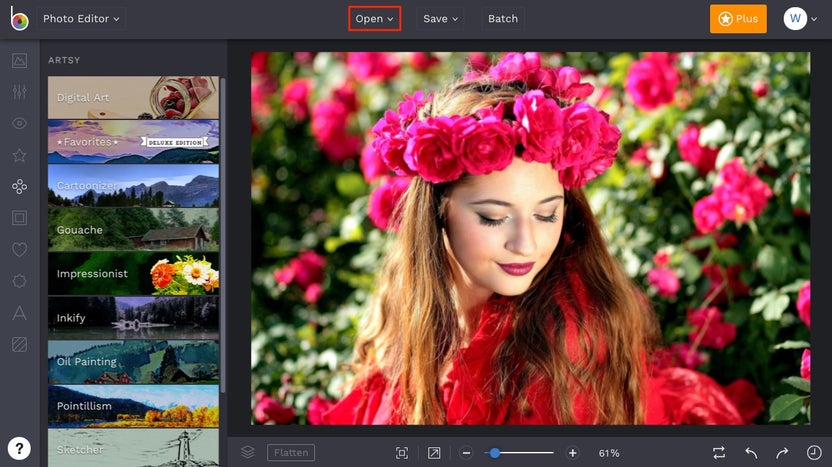Select the Edit sliders icon in sidebar
The width and height of the screenshot is (832, 467).
tap(19, 92)
